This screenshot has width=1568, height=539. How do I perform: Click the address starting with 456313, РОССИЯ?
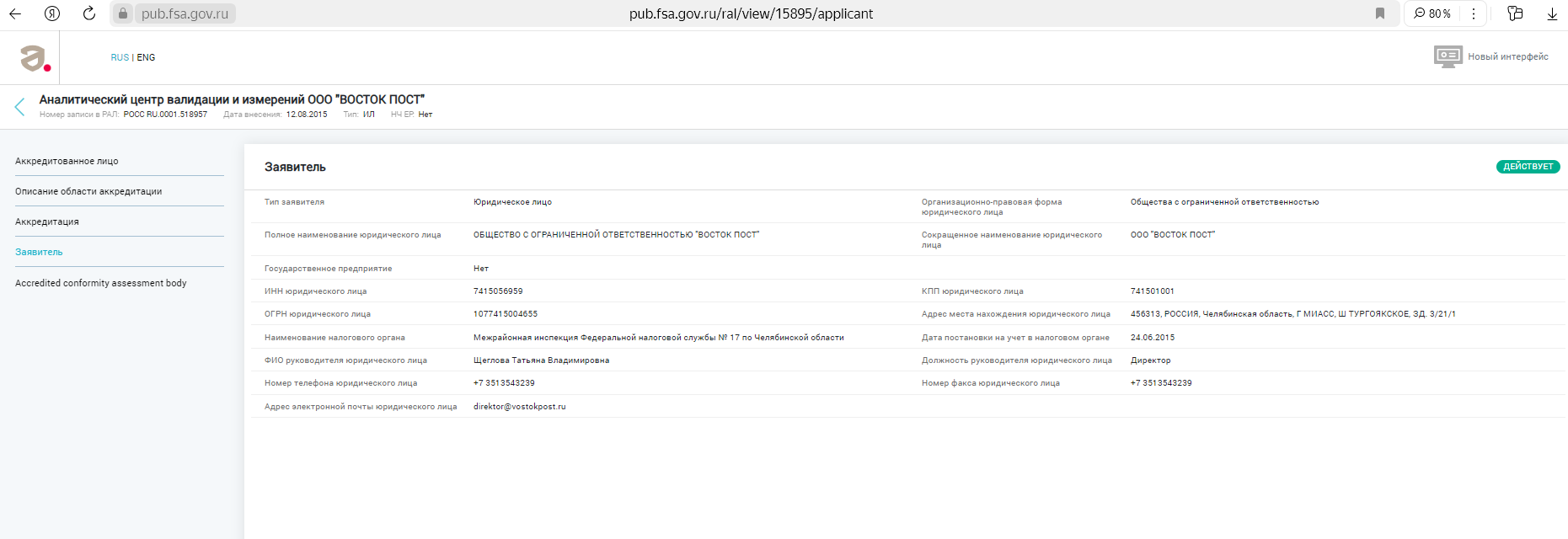click(1293, 314)
